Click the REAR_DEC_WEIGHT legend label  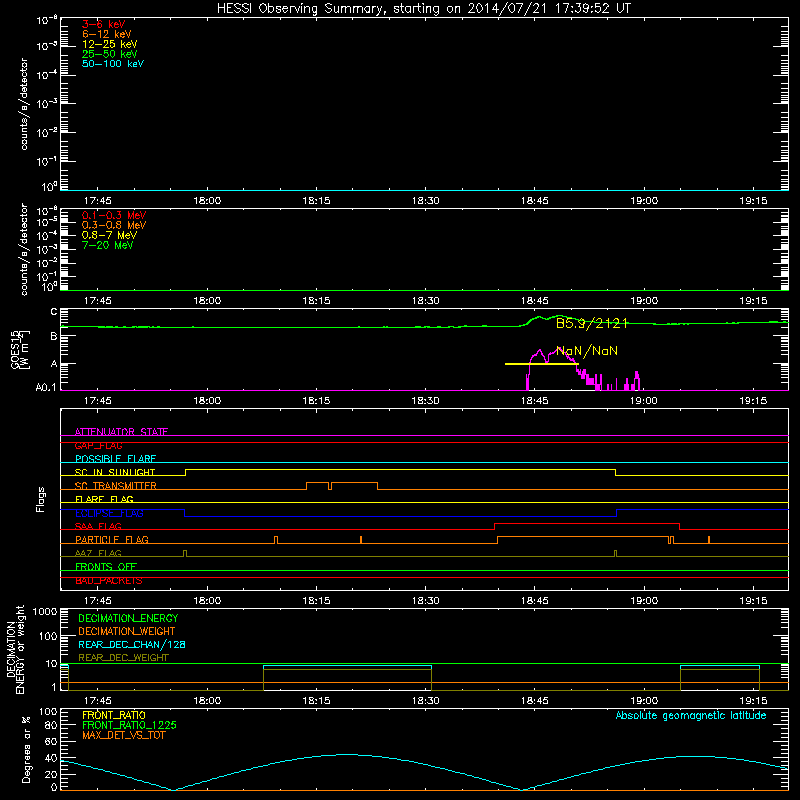[123, 658]
